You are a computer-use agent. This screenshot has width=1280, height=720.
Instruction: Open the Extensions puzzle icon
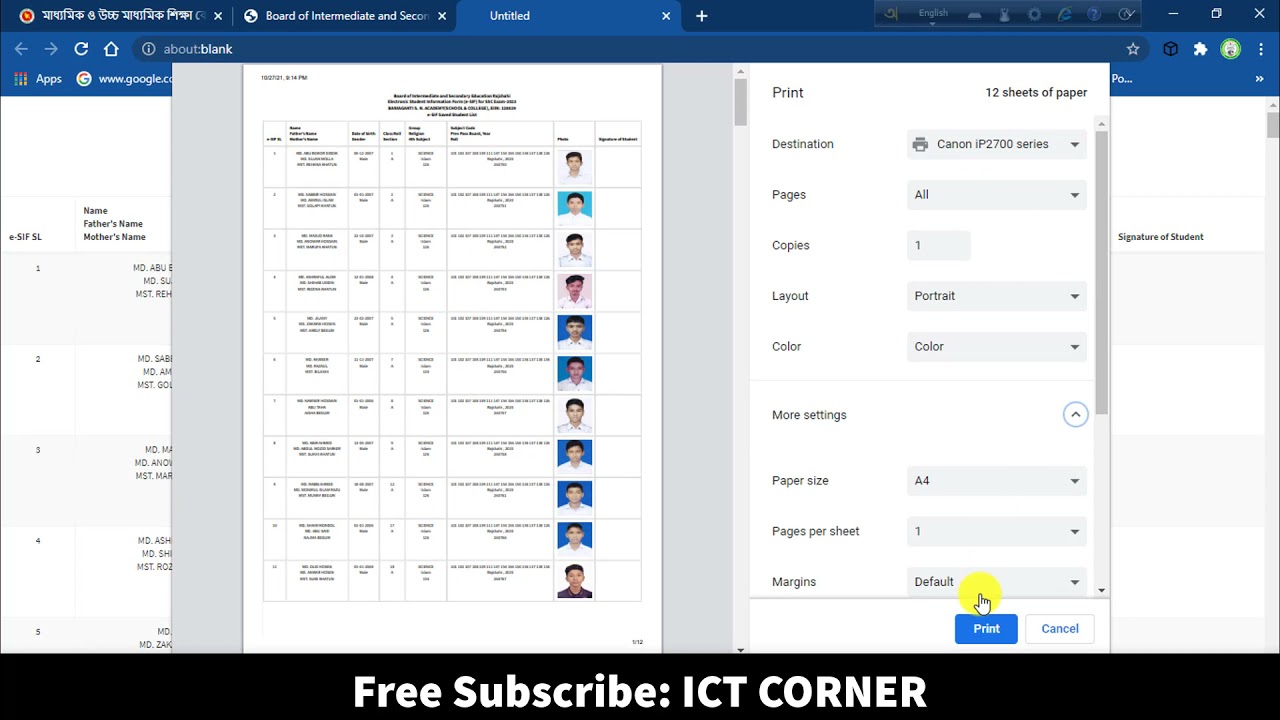pos(1200,49)
